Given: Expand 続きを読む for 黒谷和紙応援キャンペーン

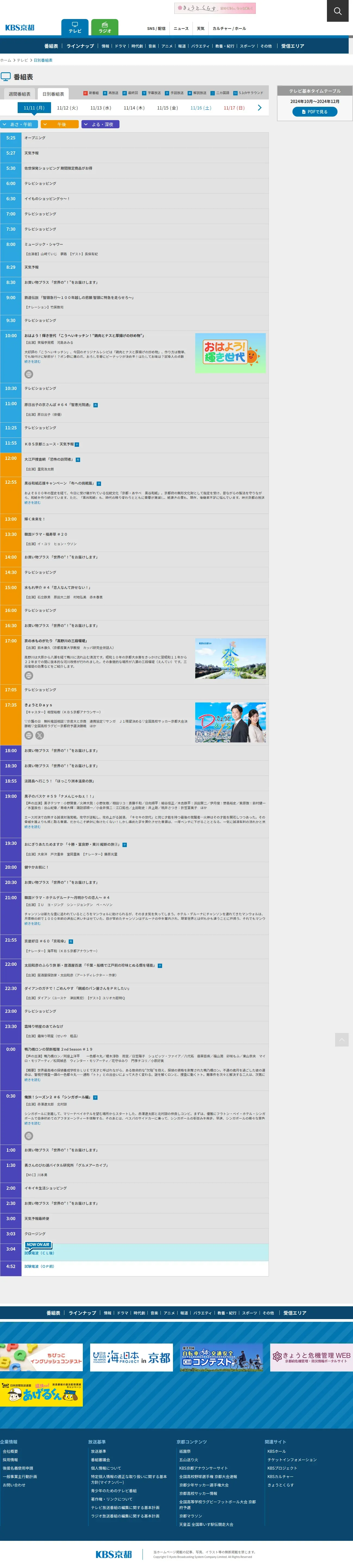Looking at the screenshot, I should [x=32, y=503].
